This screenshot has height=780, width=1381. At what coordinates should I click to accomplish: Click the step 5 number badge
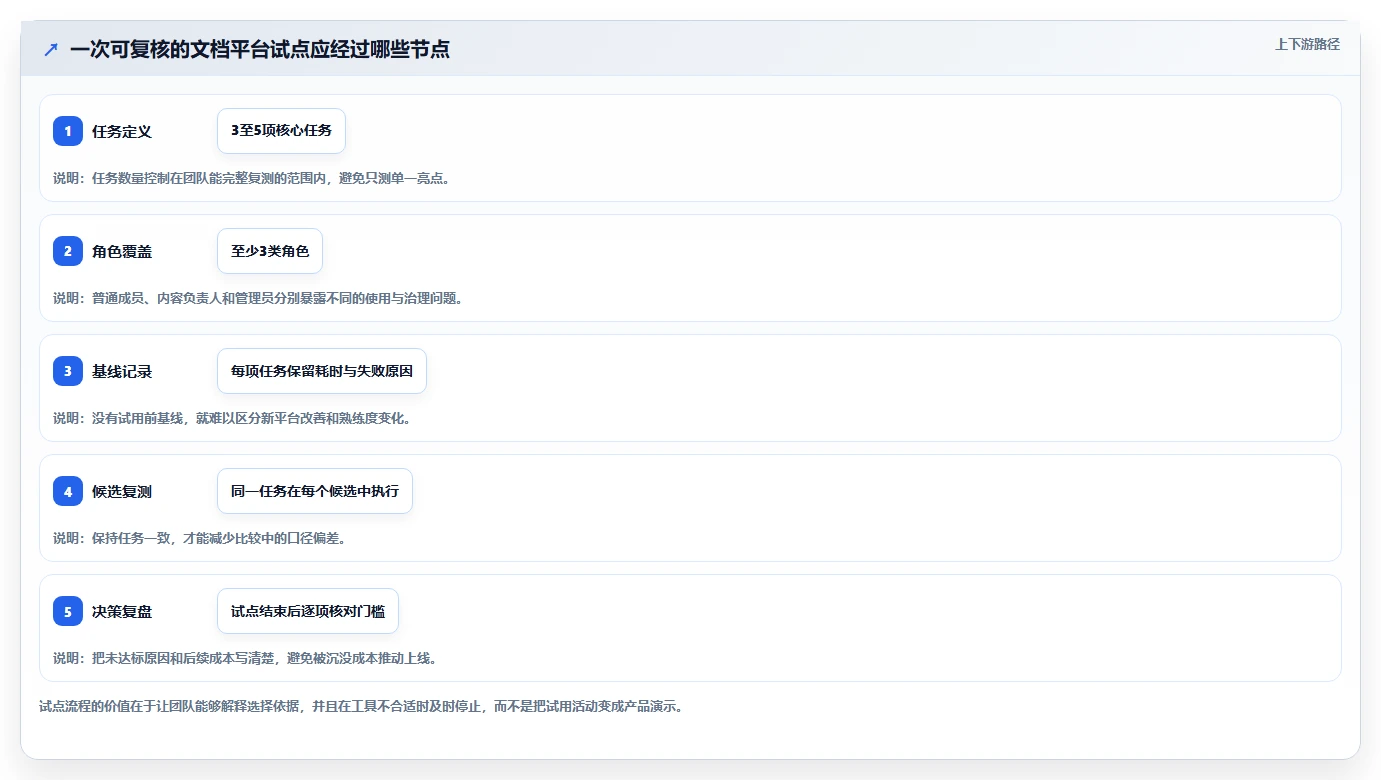point(68,611)
